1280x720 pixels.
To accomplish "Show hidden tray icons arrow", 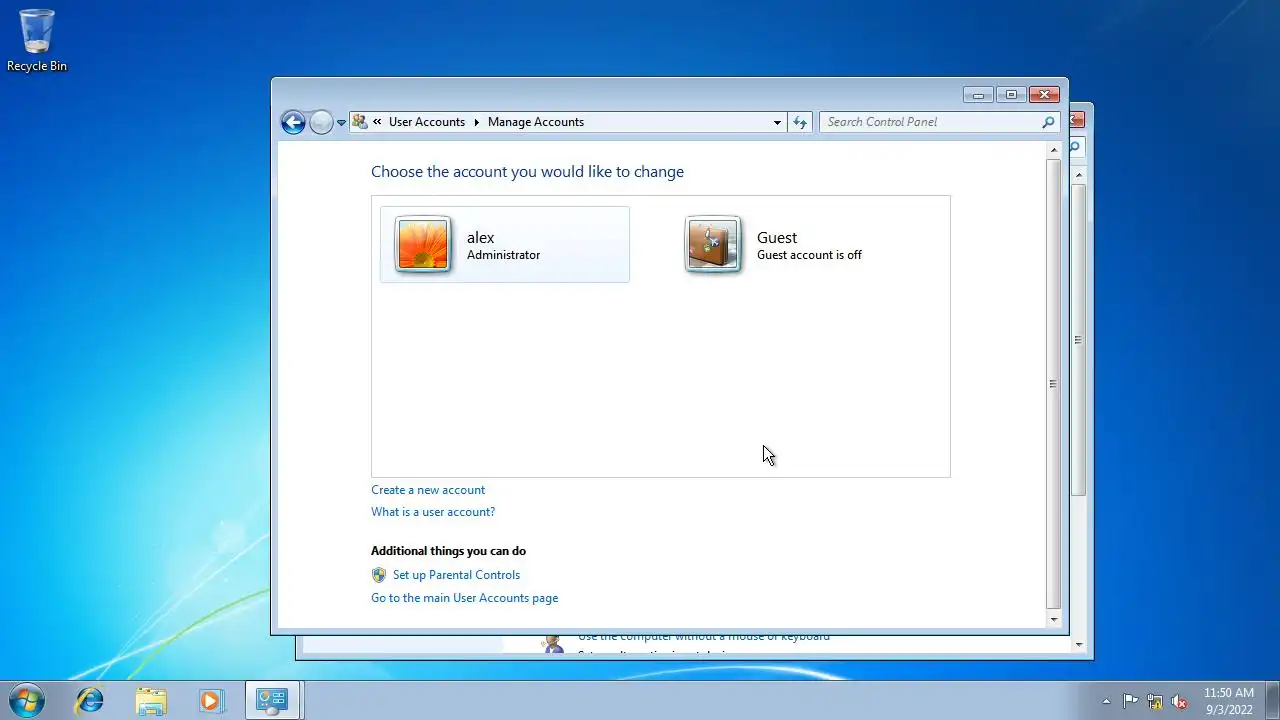I will coord(1106,701).
